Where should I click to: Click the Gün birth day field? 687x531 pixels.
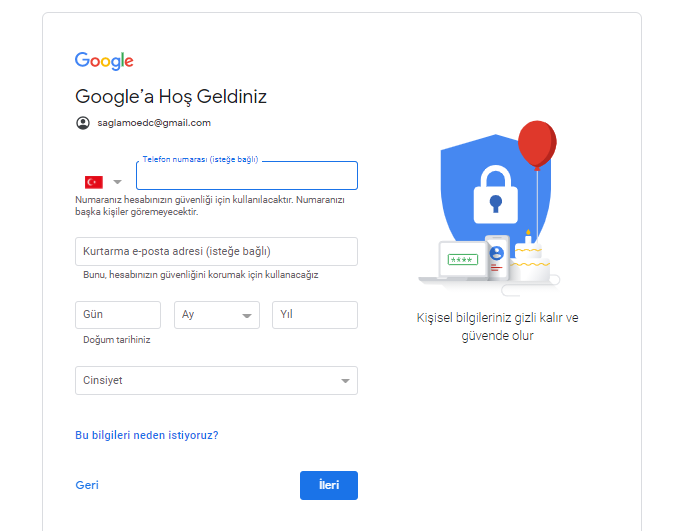coord(117,315)
